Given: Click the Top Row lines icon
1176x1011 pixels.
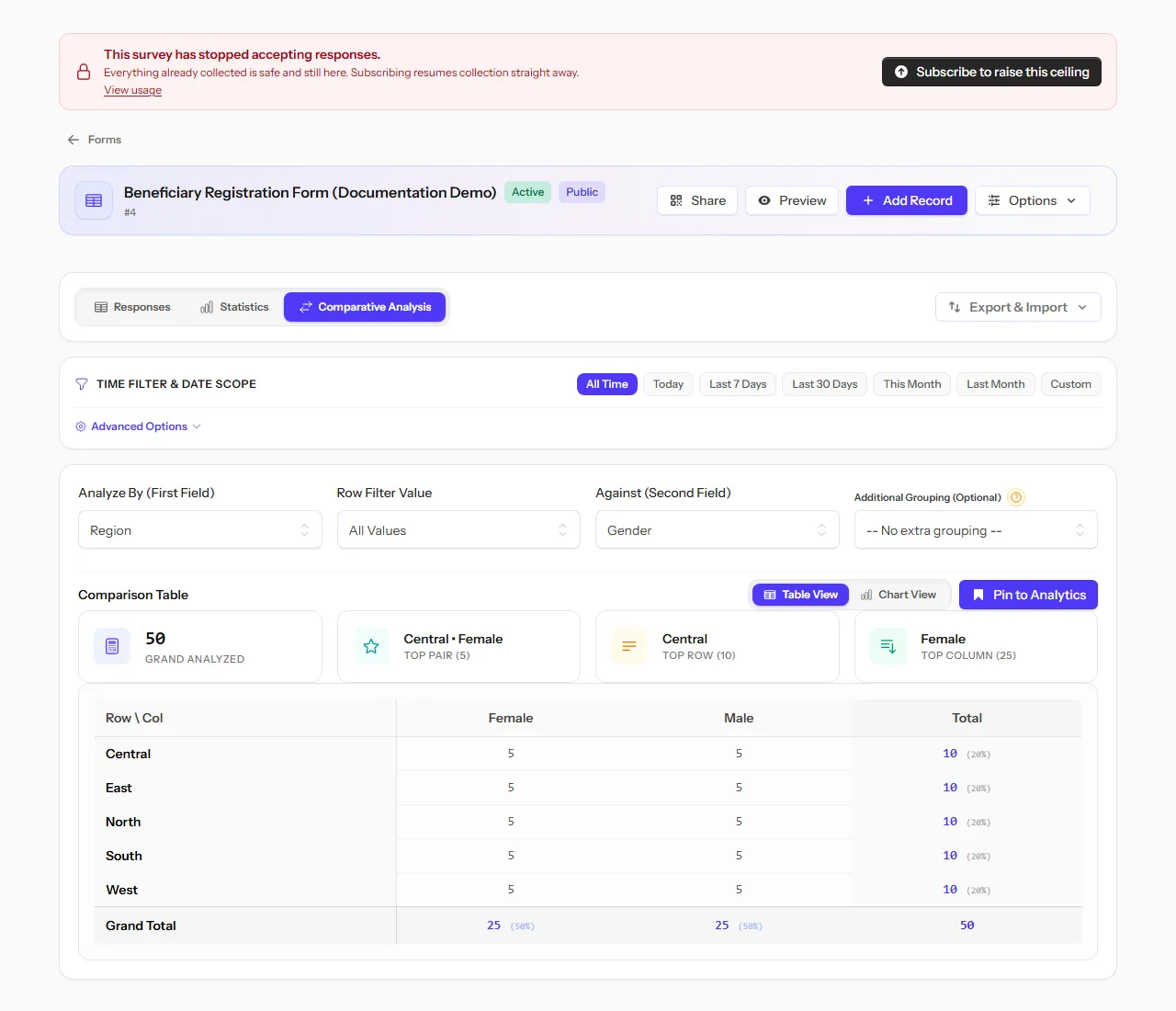Looking at the screenshot, I should (629, 646).
